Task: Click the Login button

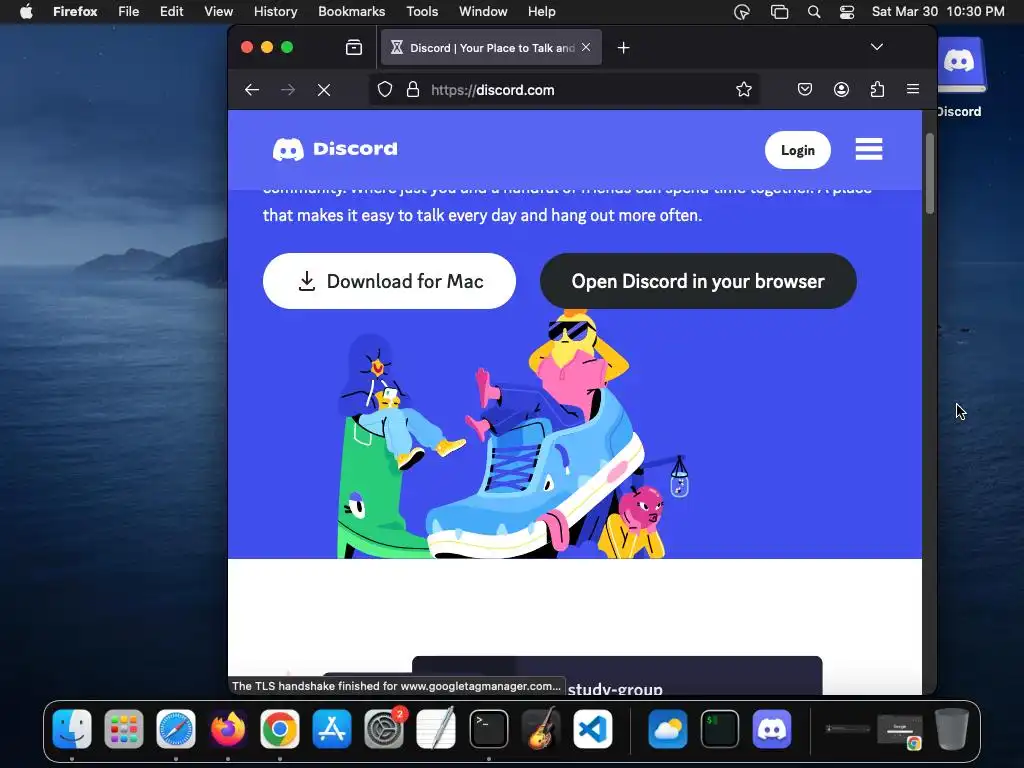Action: click(798, 150)
